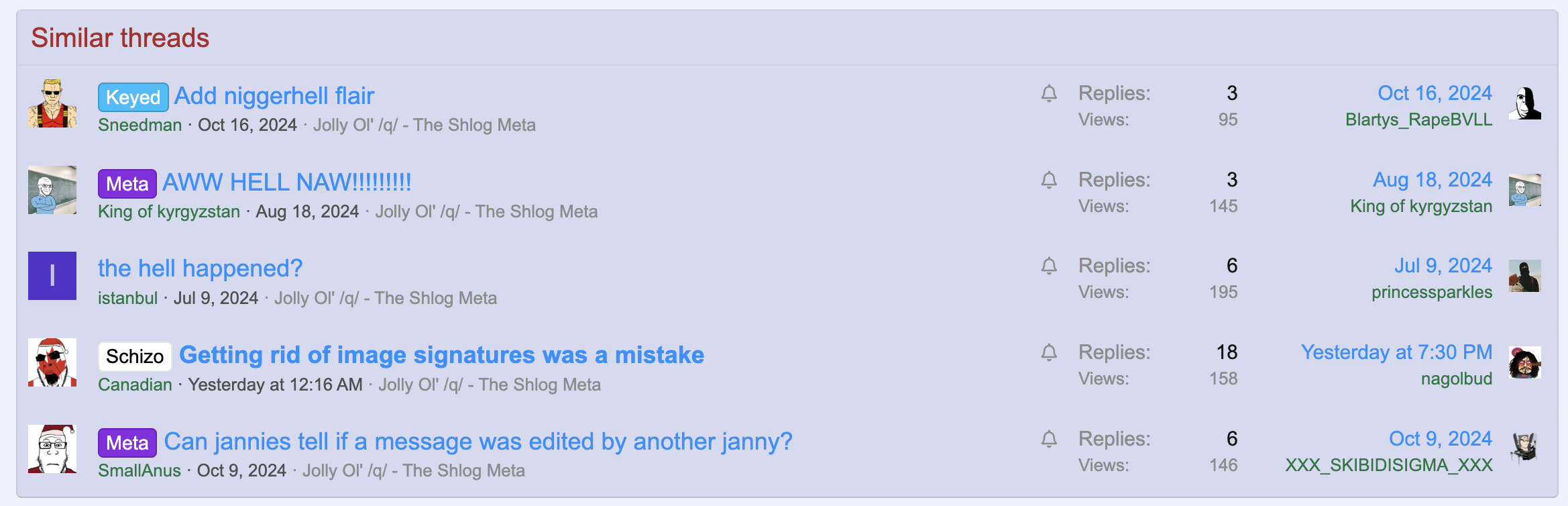The height and width of the screenshot is (506, 1568).
Task: Toggle watch bell for AWW HELL NAW thread
Action: [1049, 180]
